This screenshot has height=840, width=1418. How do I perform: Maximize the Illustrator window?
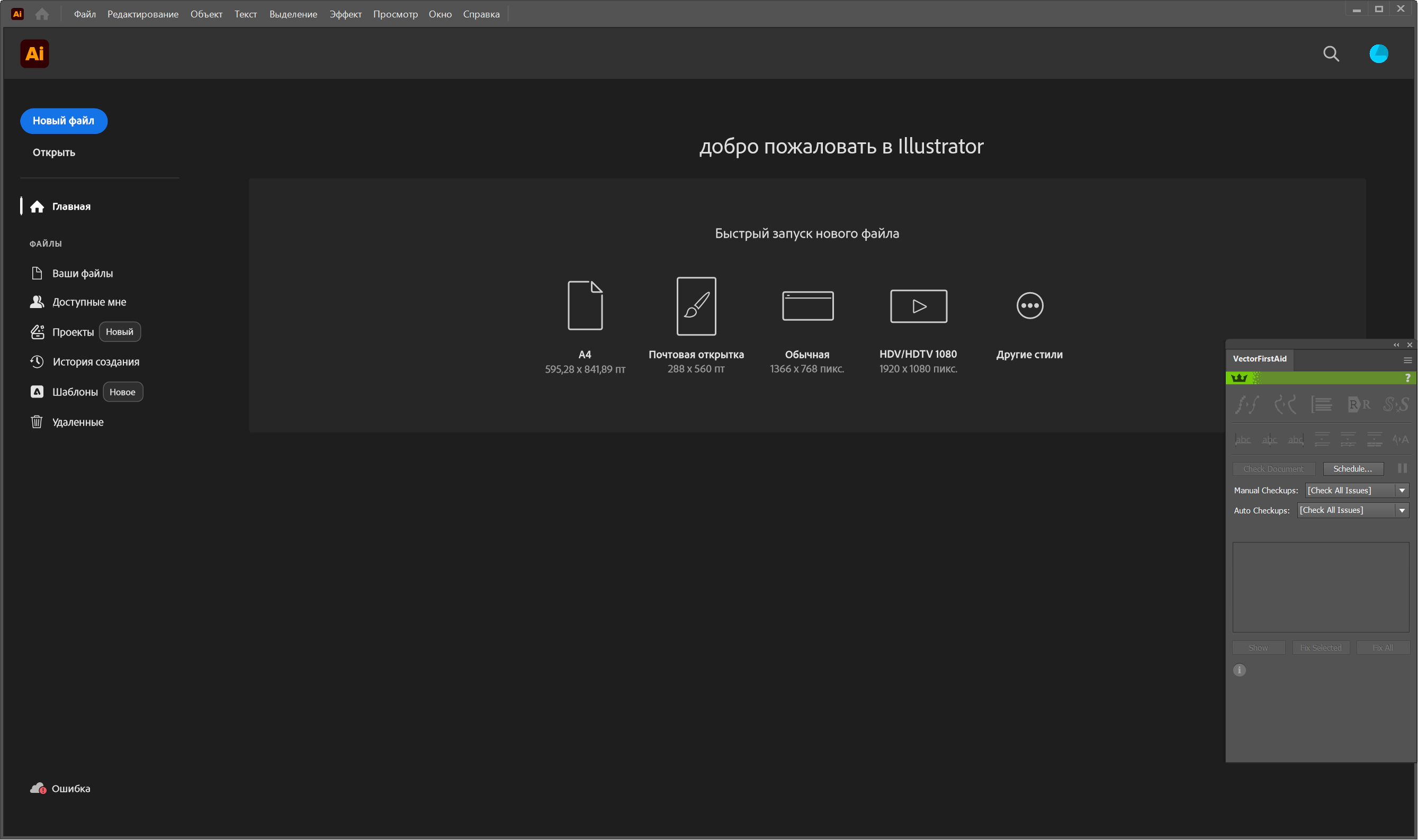pos(1379,10)
